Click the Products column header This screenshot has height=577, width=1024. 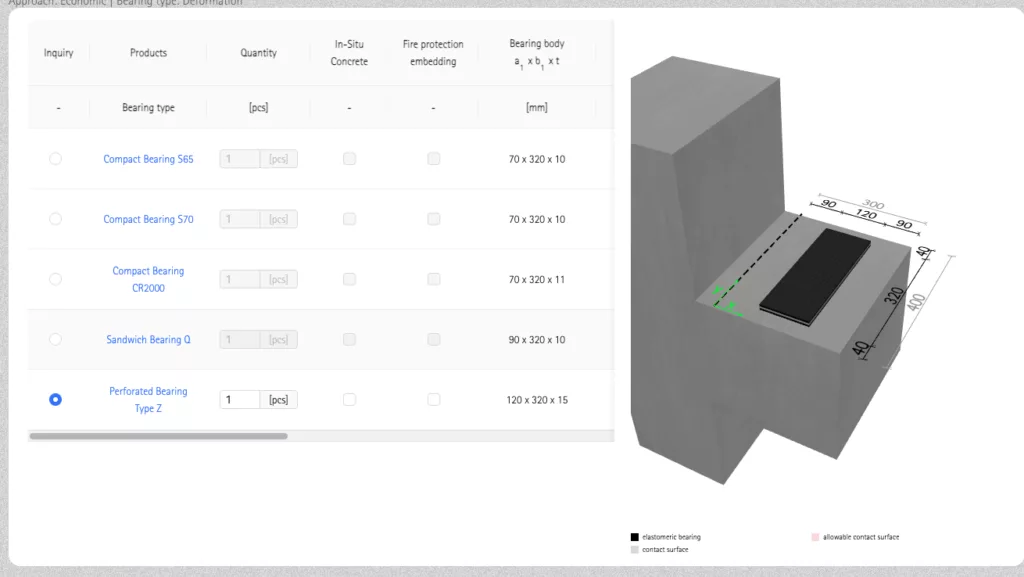click(148, 53)
